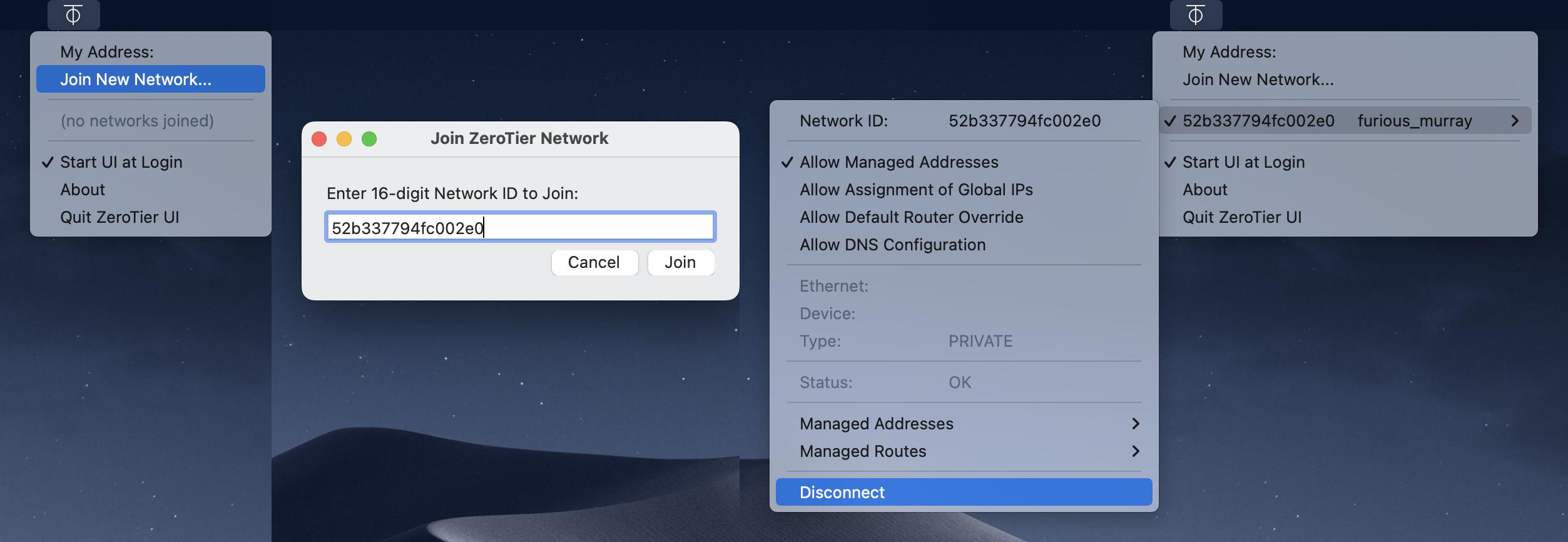Click the green zoom button on Join dialog

pos(369,138)
